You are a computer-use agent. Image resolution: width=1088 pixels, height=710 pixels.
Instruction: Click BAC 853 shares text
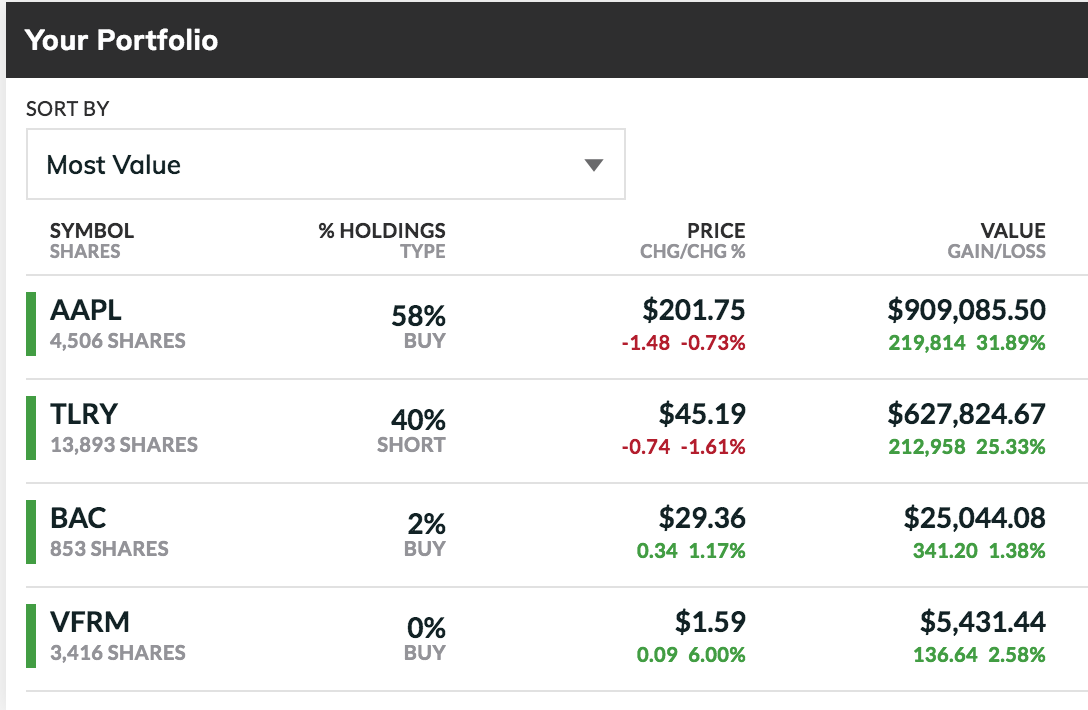click(x=109, y=549)
